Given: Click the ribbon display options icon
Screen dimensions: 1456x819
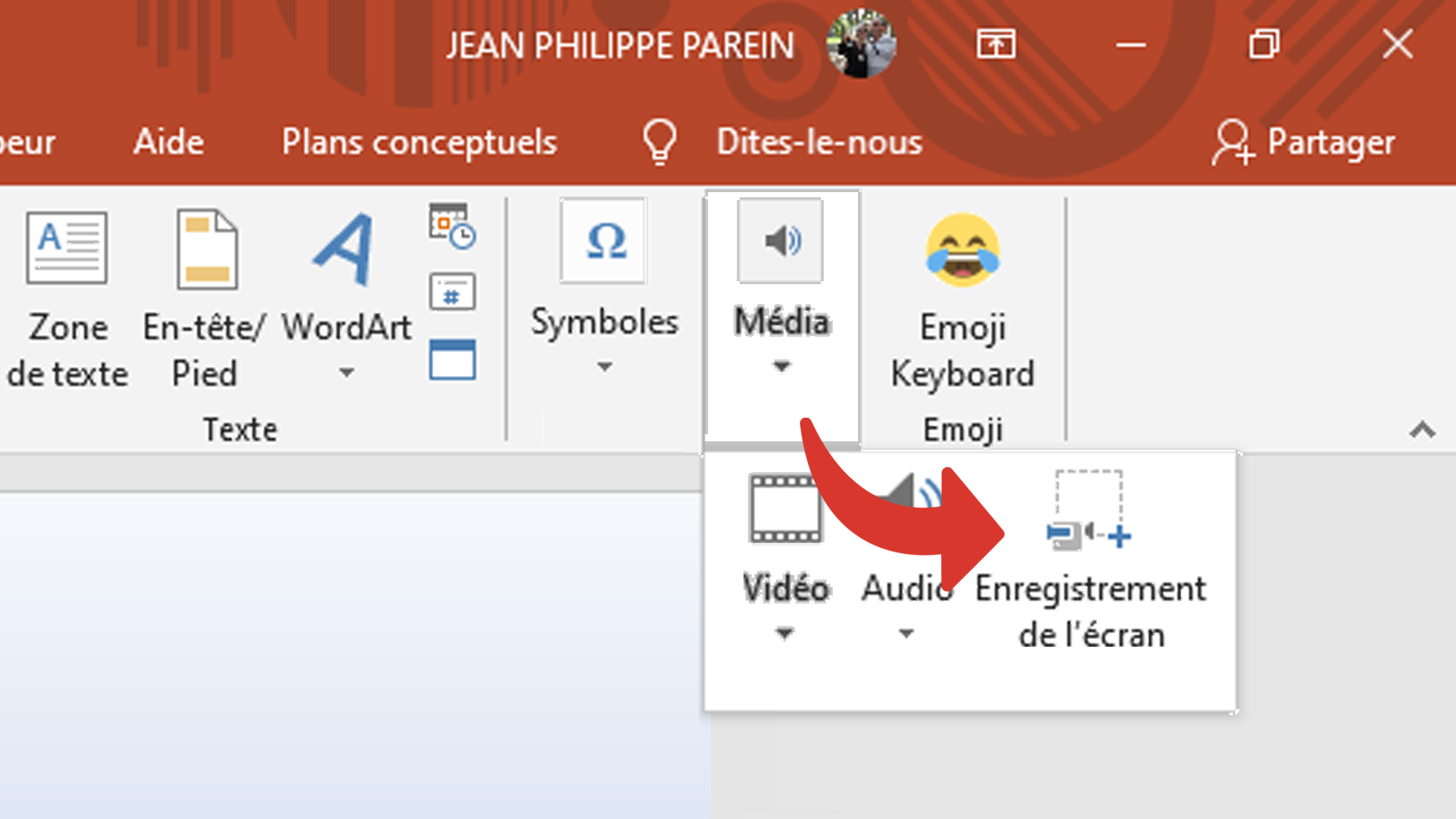Looking at the screenshot, I should point(996,43).
